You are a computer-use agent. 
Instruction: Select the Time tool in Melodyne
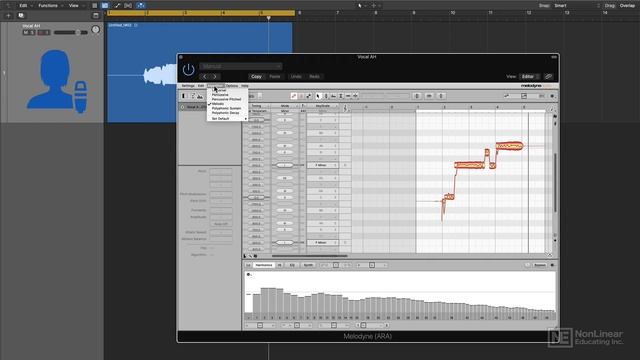(348, 96)
